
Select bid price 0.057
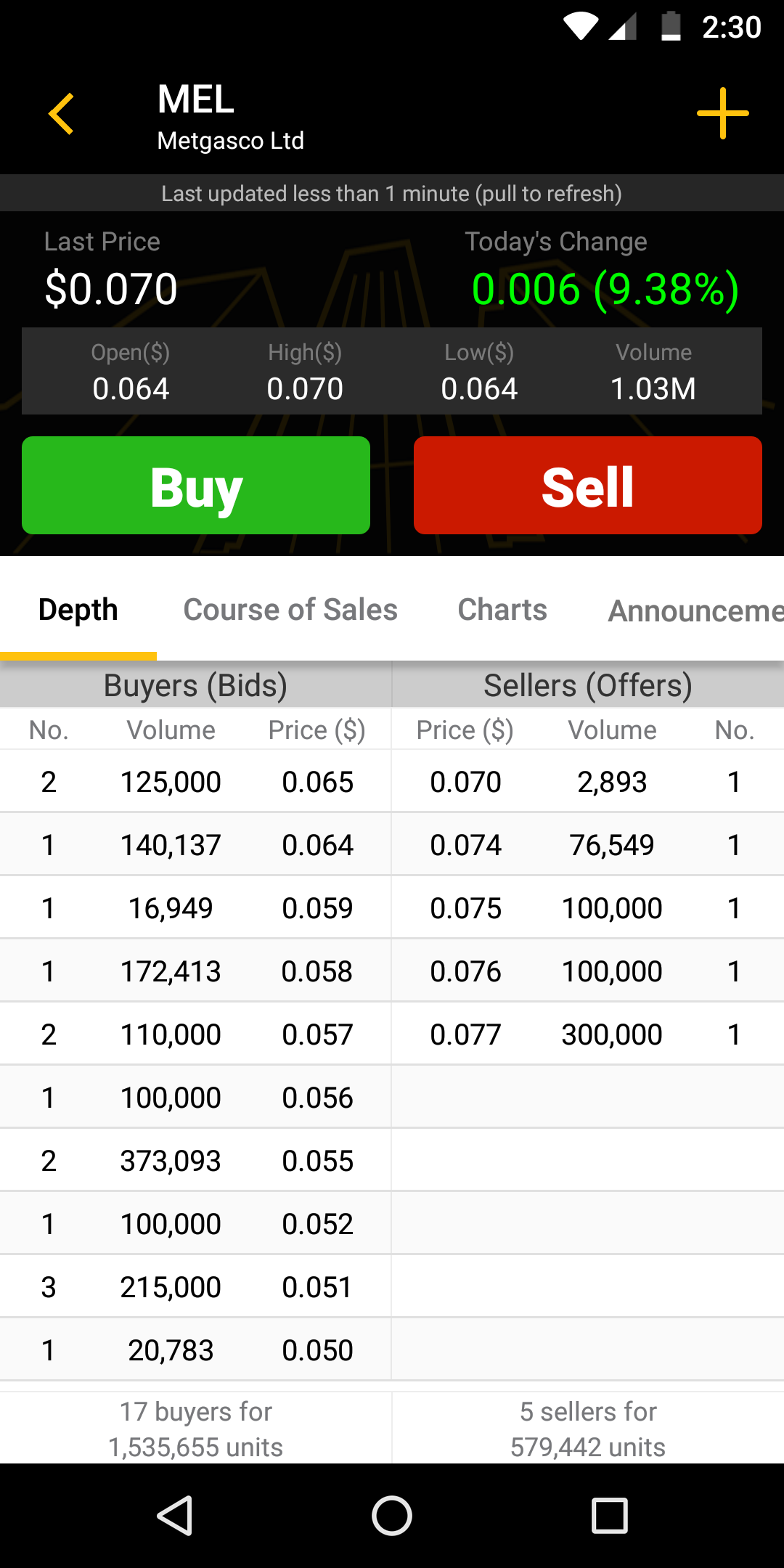click(x=318, y=1034)
